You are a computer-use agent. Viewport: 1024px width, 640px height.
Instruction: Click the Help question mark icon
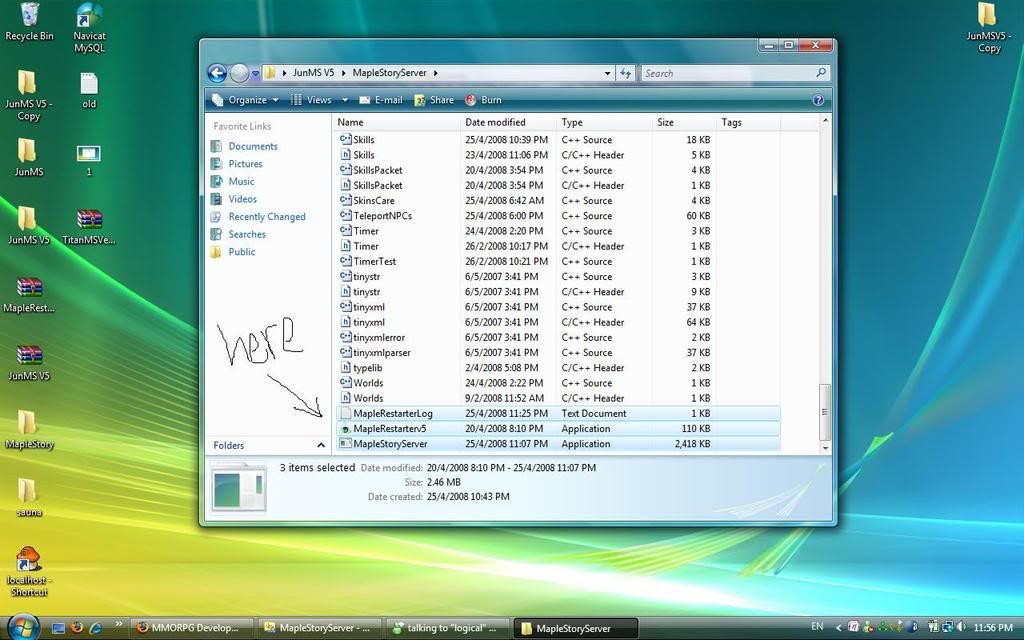point(818,100)
